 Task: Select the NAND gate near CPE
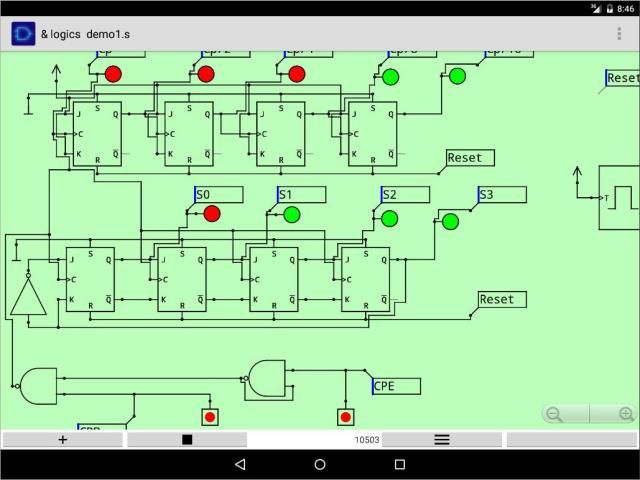(x=267, y=378)
